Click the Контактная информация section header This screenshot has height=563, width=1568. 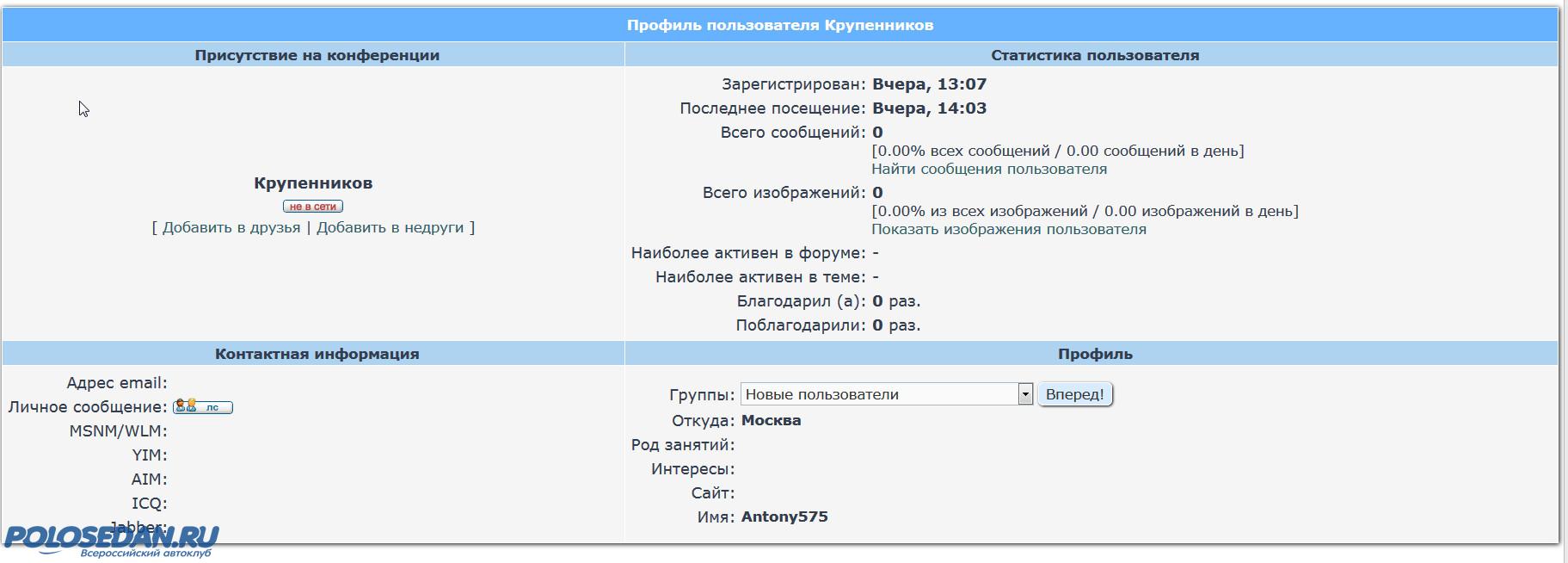pyautogui.click(x=317, y=354)
